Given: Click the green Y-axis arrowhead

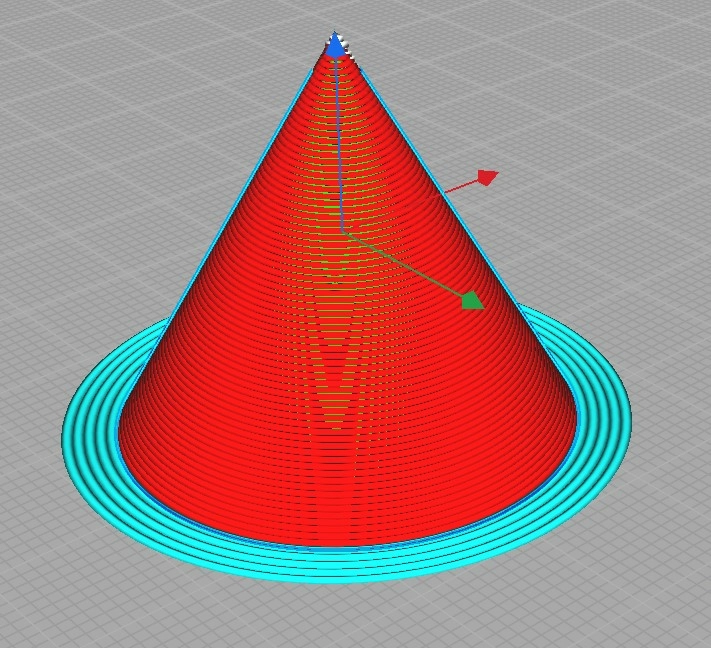Looking at the screenshot, I should pyautogui.click(x=473, y=300).
